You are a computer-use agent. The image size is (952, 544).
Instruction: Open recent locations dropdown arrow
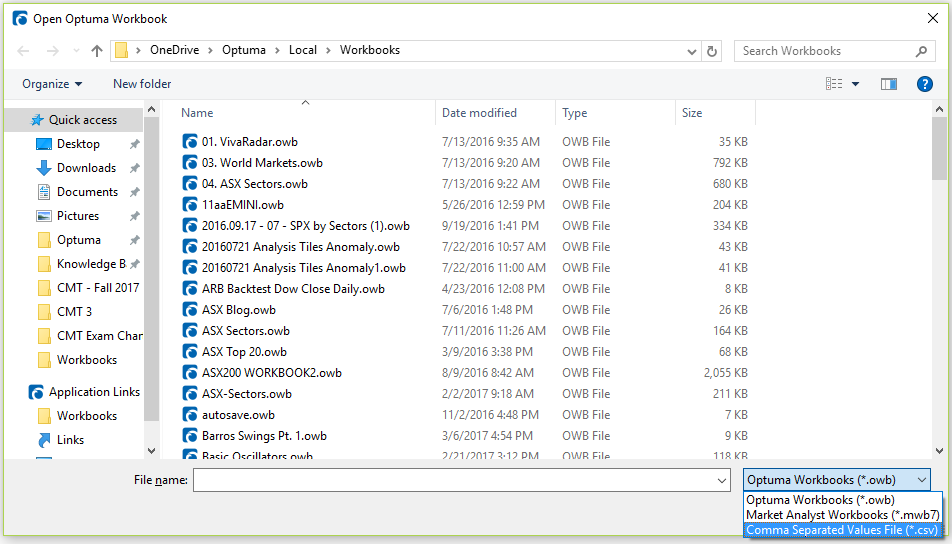(x=76, y=51)
